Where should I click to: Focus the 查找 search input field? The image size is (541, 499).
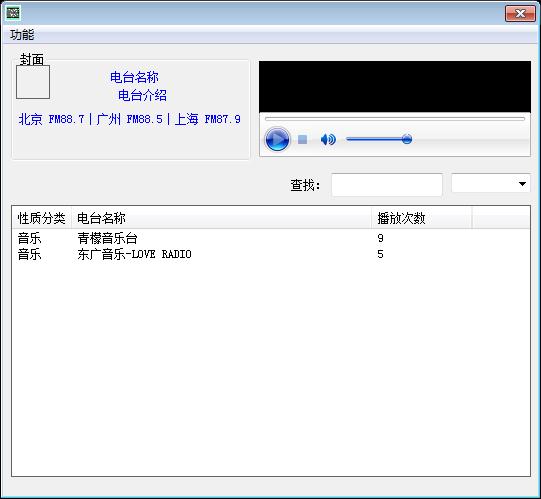(x=387, y=185)
